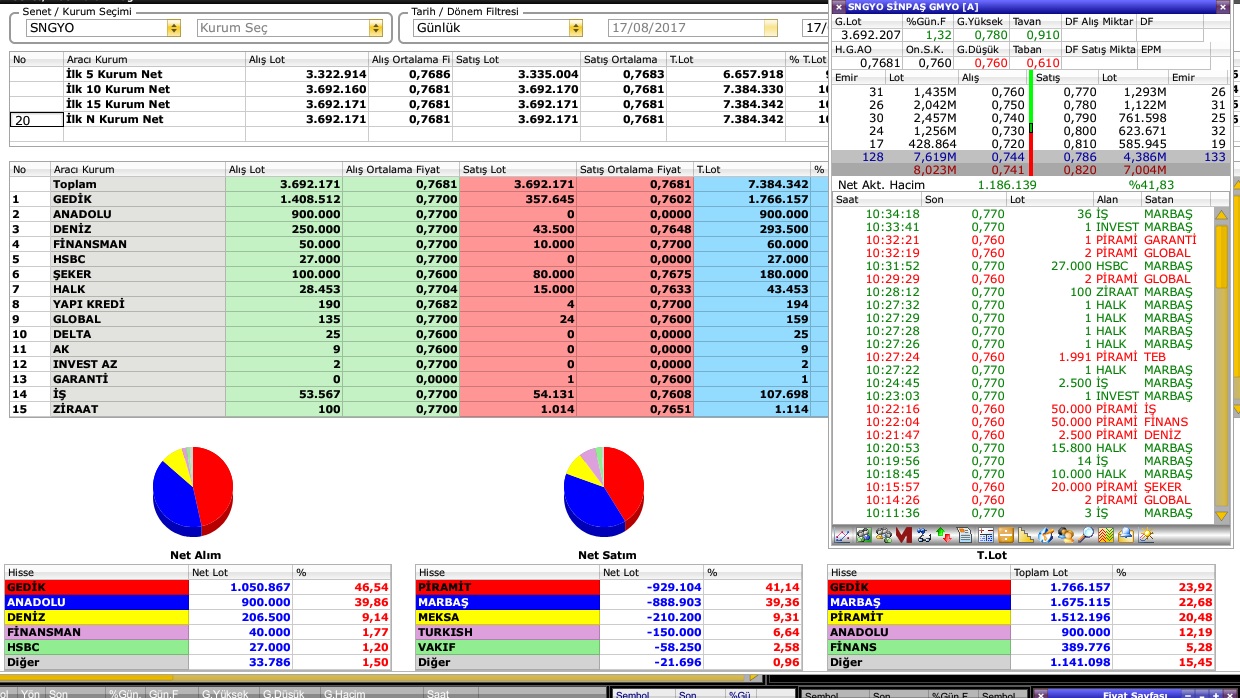Image resolution: width=1240 pixels, height=698 pixels.
Task: Click the MEKSA row in the Net Satım table
Action: pos(611,617)
